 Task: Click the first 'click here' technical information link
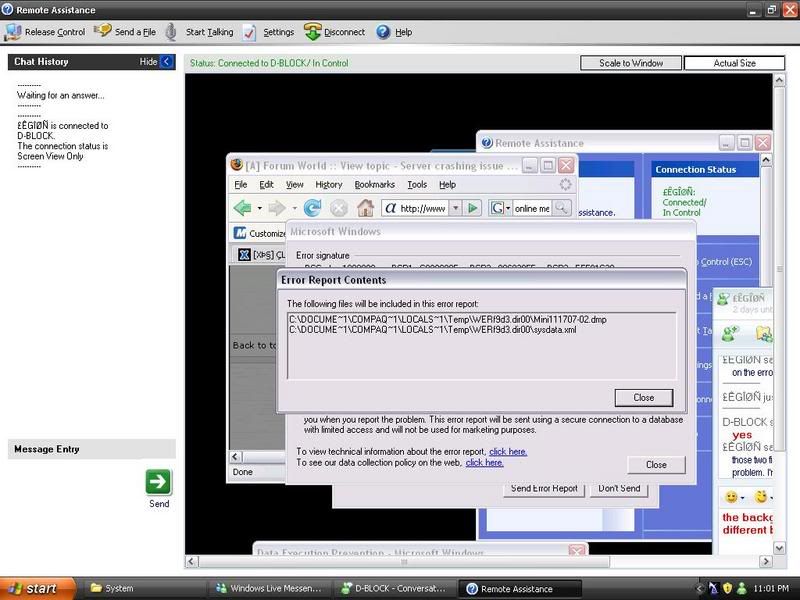(x=508, y=452)
